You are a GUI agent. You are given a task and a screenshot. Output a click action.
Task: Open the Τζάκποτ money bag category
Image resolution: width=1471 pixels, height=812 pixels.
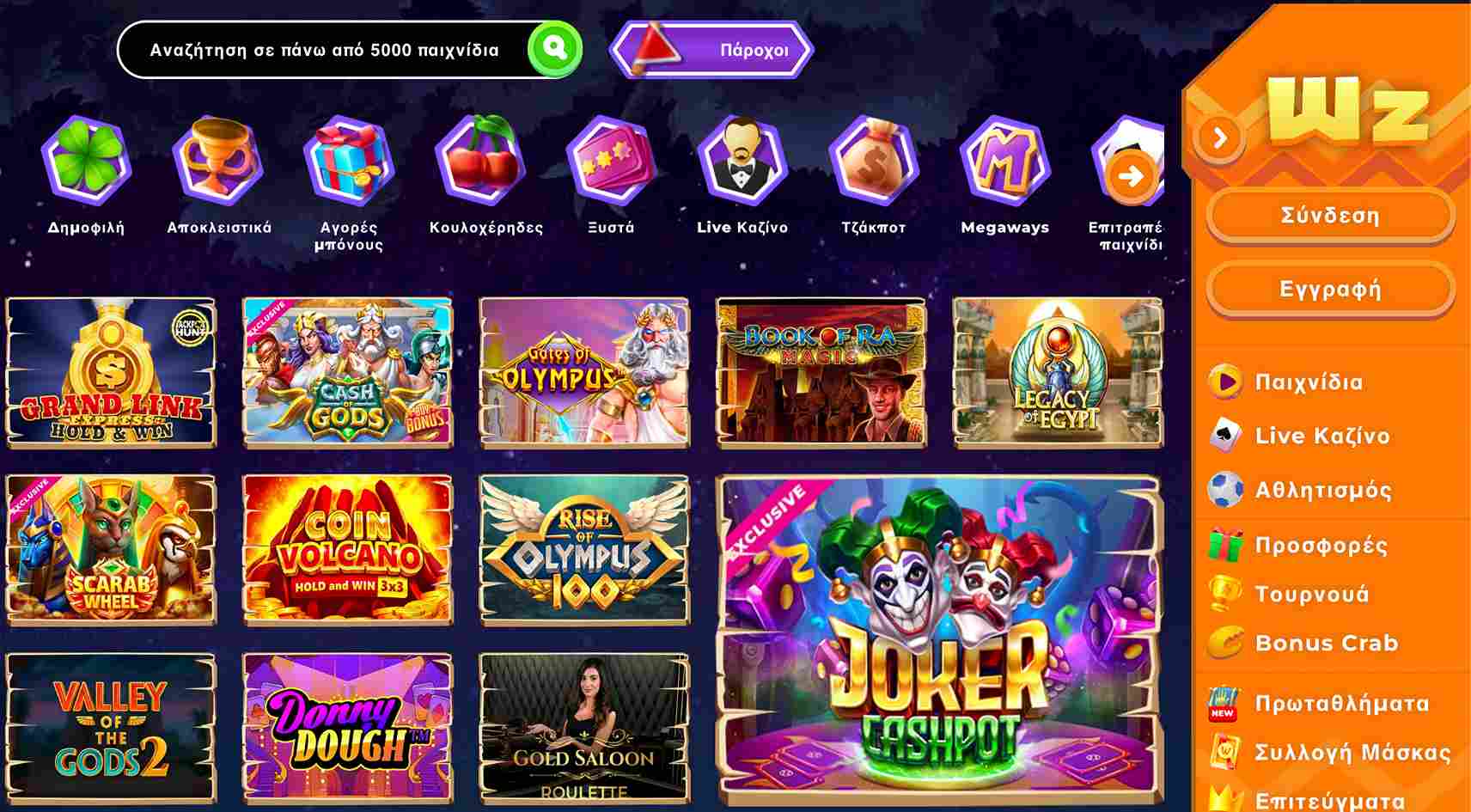pyautogui.click(x=873, y=161)
